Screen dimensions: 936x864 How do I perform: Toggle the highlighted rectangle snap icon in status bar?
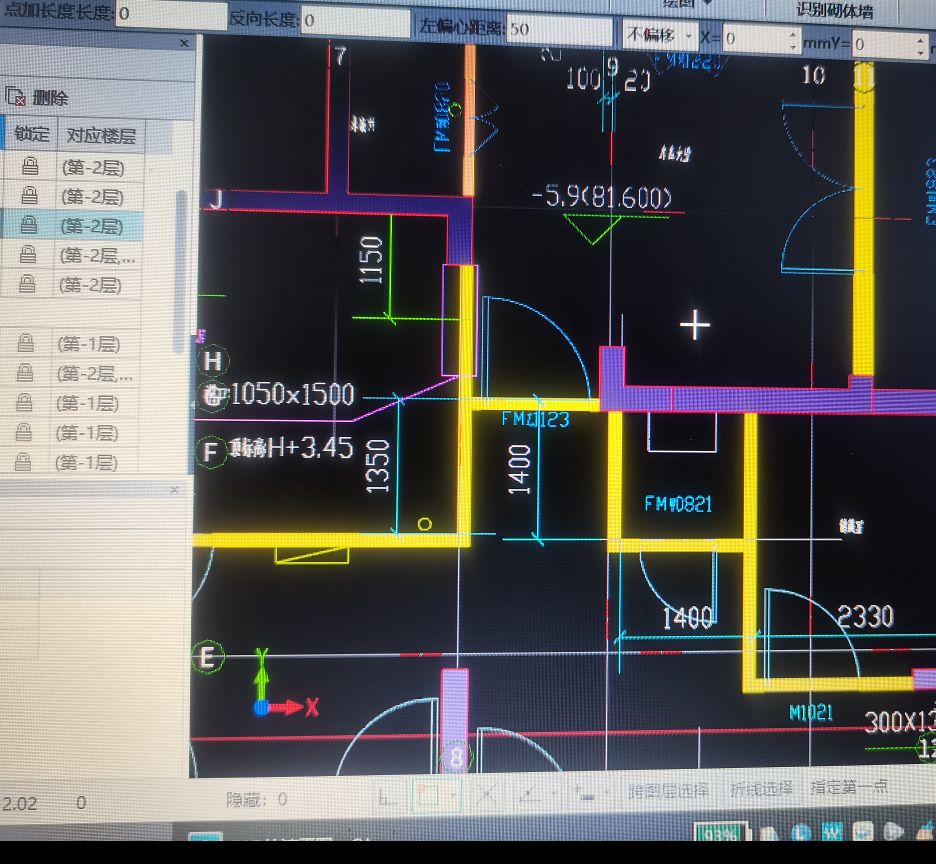click(x=428, y=794)
